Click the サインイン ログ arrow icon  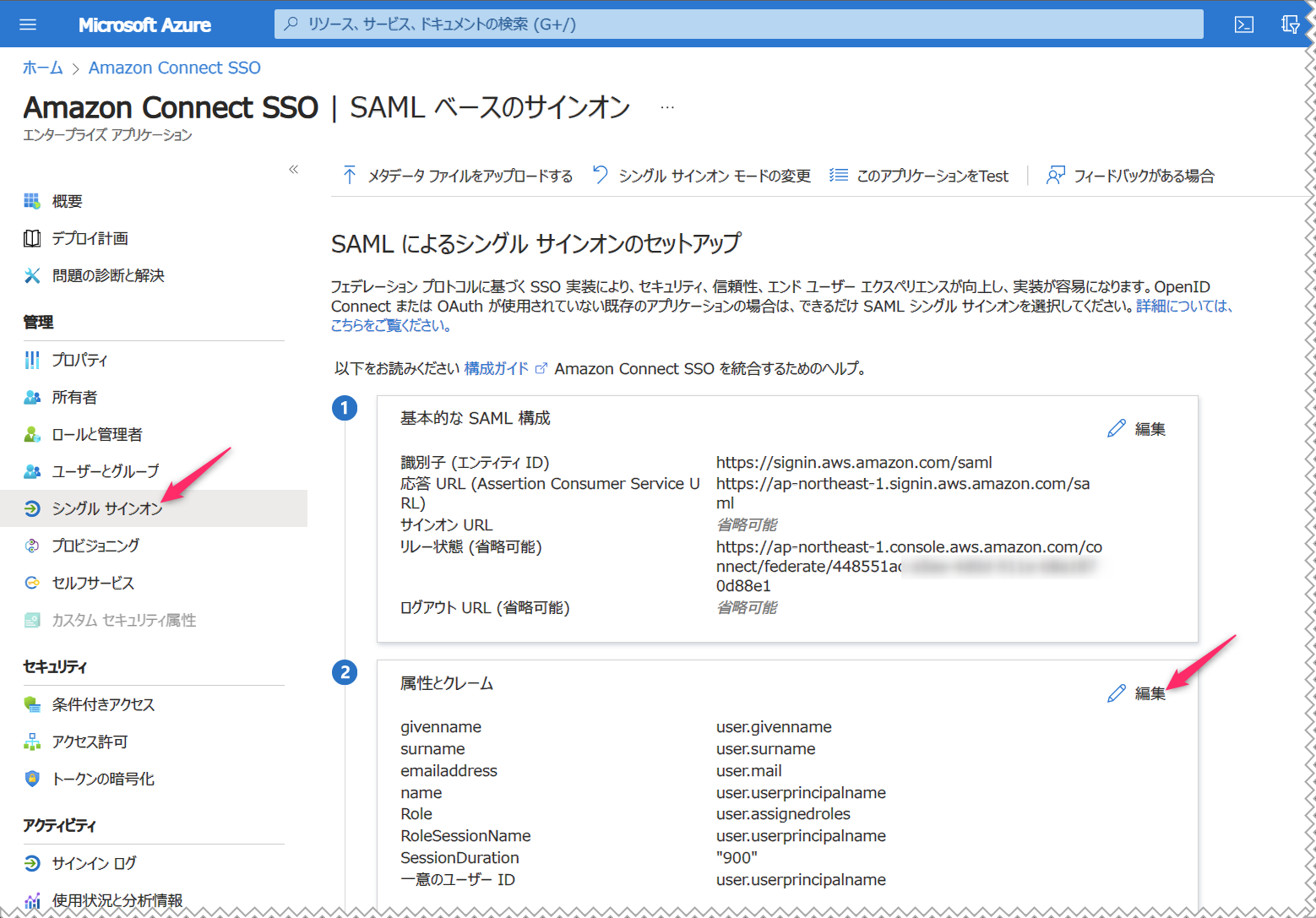(32, 863)
